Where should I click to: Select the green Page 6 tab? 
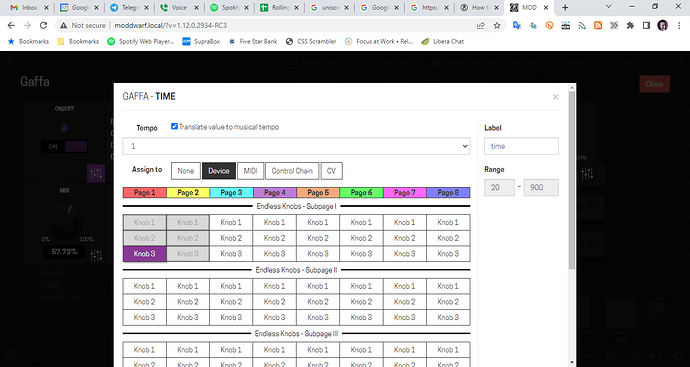point(361,192)
